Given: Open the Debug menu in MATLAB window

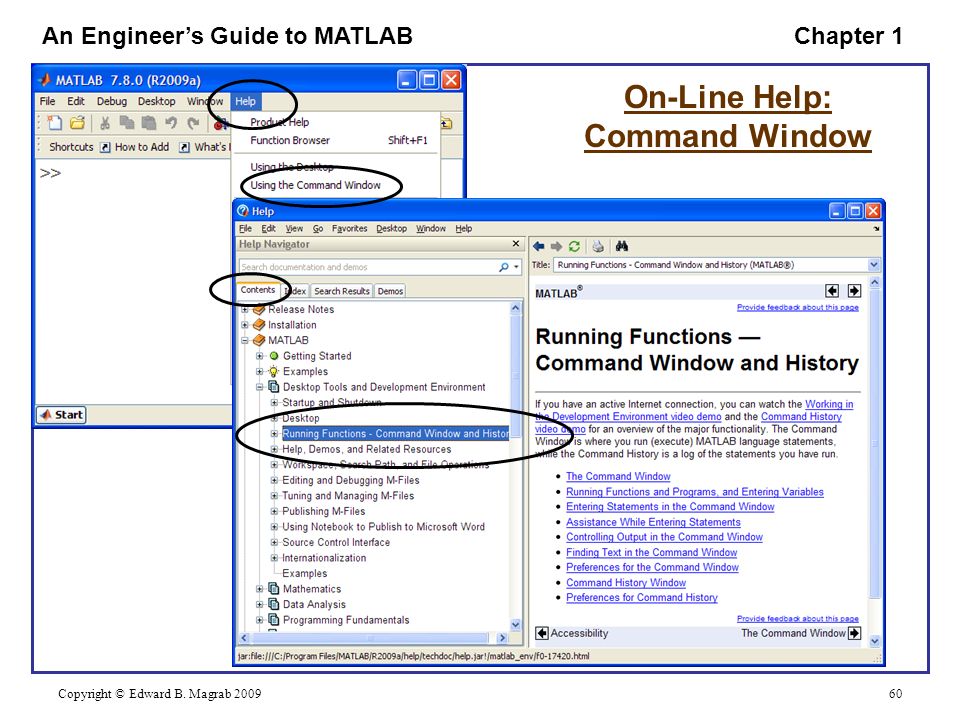Looking at the screenshot, I should point(111,101).
